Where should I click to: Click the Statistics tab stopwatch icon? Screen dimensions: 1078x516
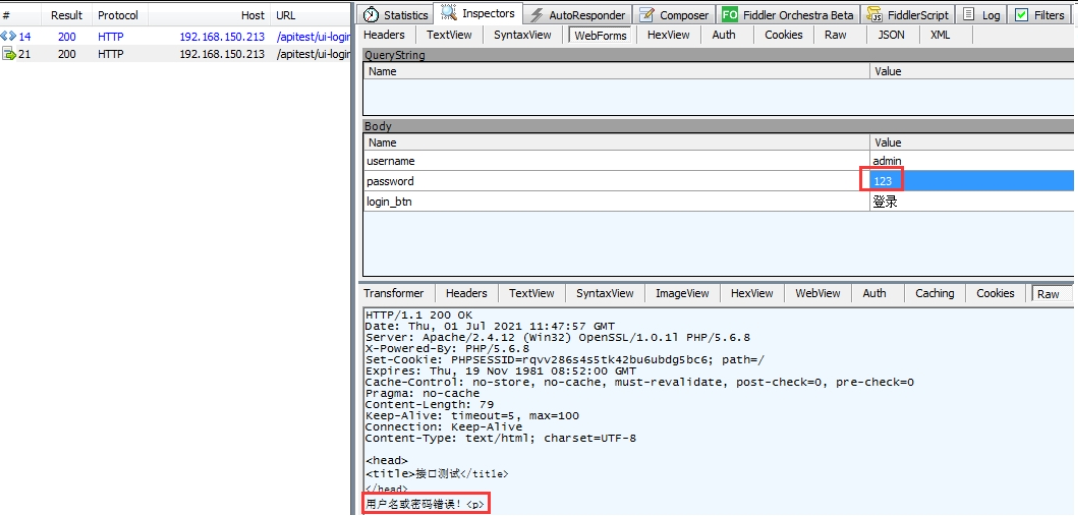371,14
